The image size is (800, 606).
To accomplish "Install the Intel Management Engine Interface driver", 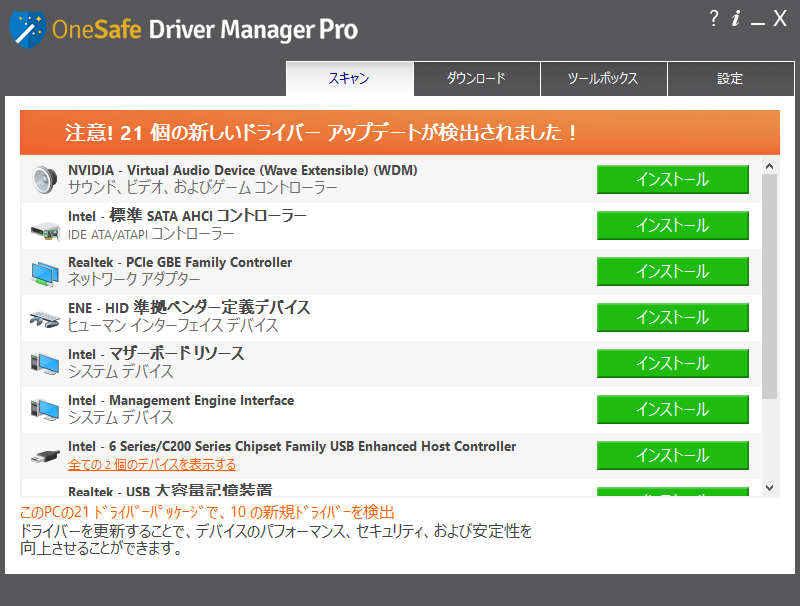I will tap(672, 409).
